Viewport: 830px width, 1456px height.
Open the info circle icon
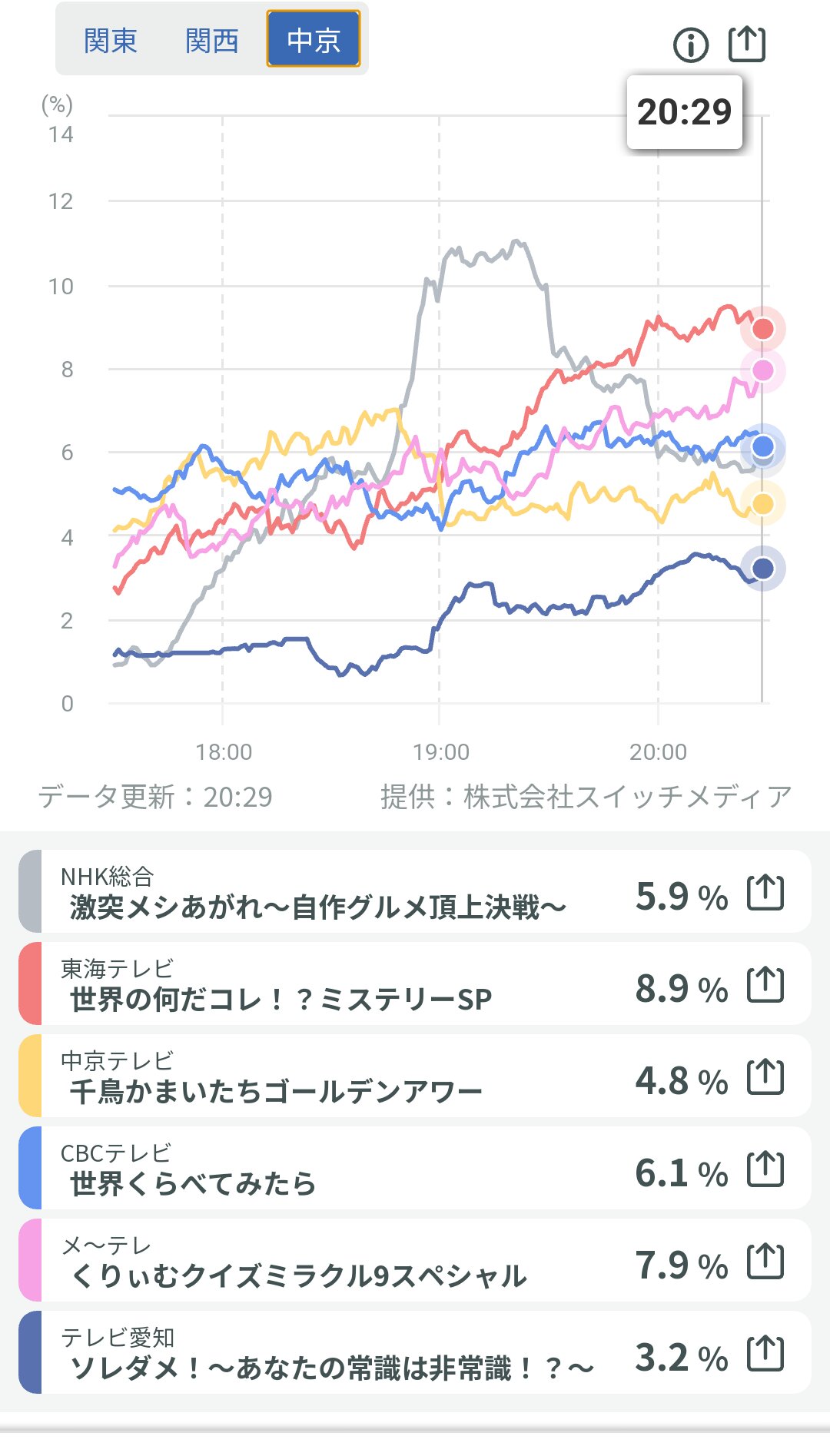pyautogui.click(x=690, y=45)
